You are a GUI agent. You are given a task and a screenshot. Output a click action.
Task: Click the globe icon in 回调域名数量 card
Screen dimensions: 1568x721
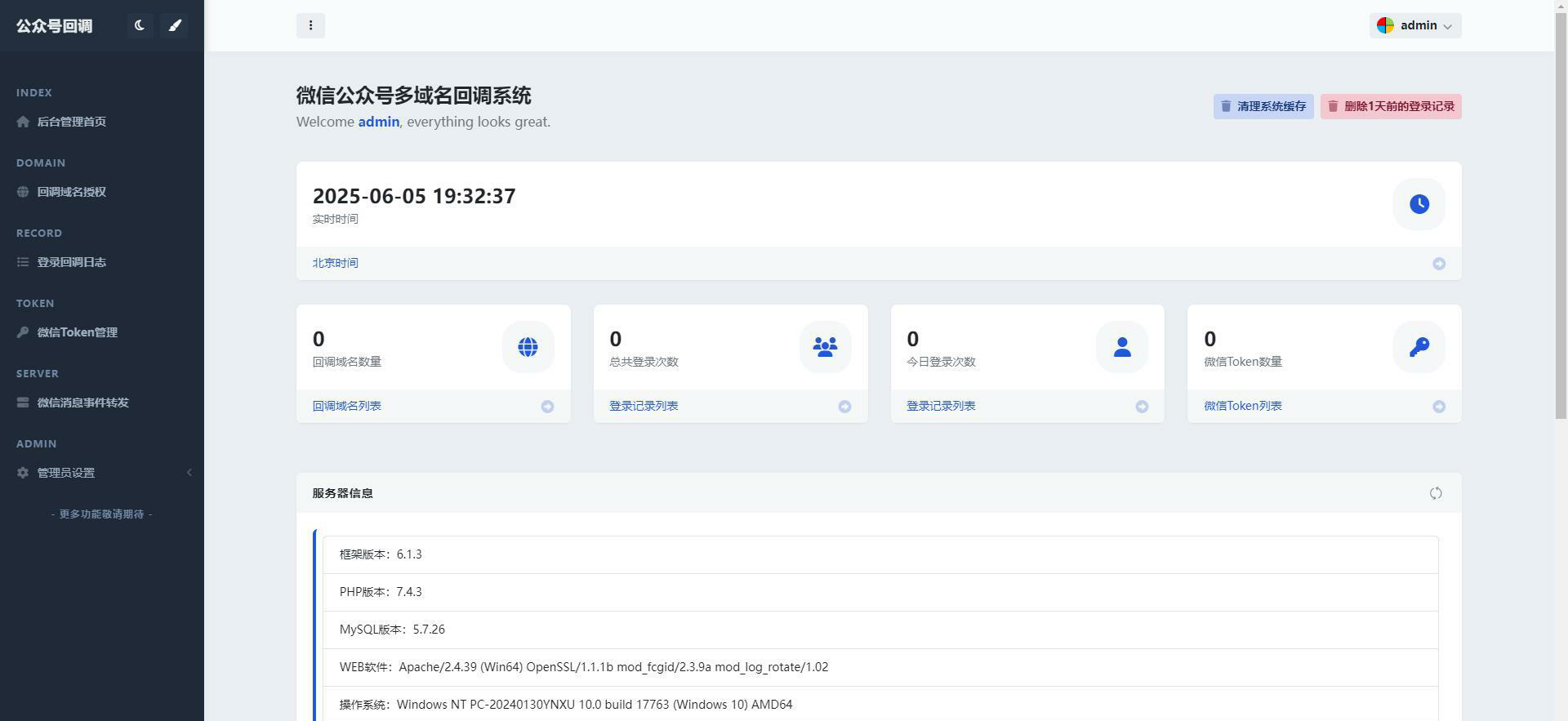coord(528,347)
